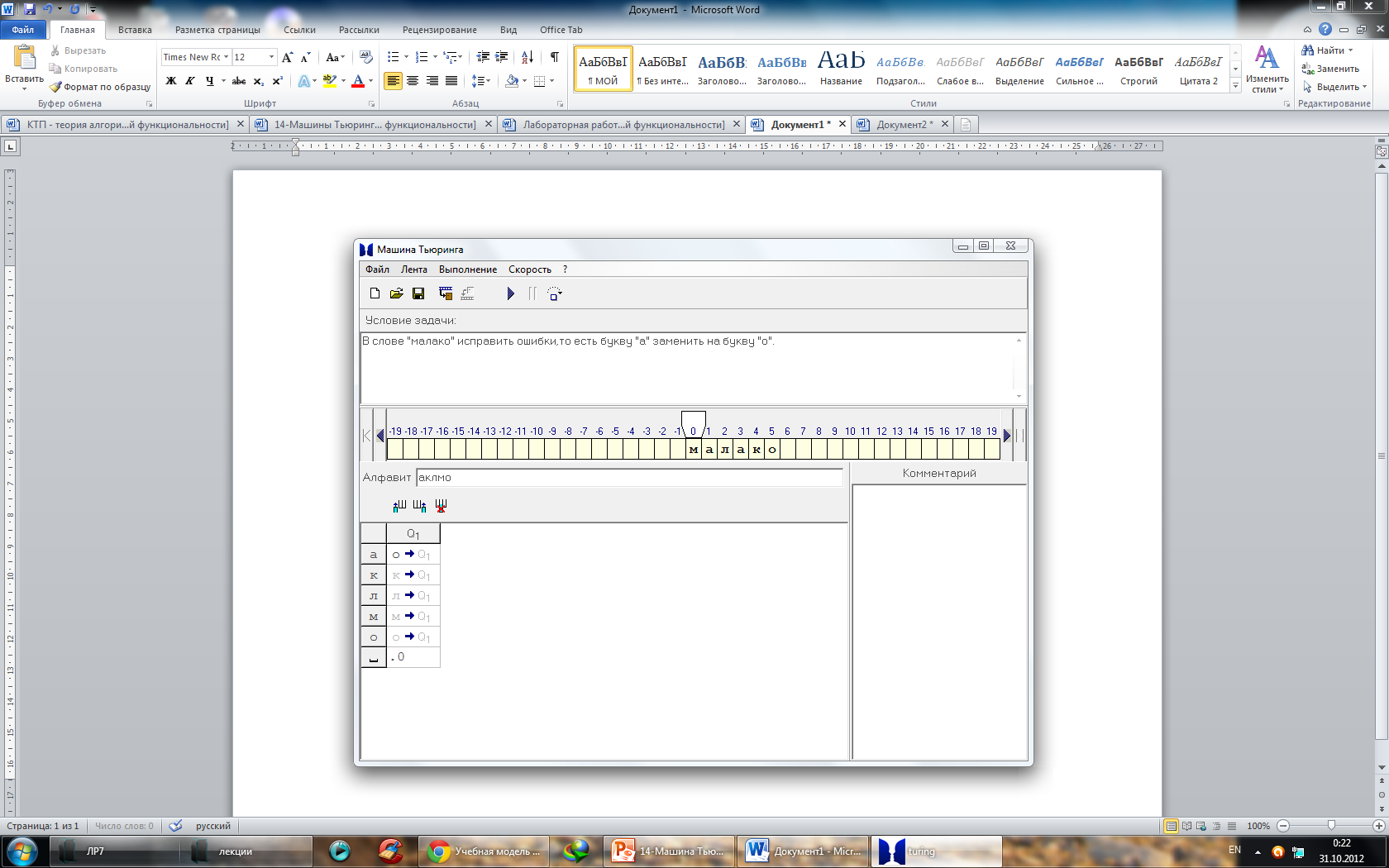Expand the styles gallery with the More arrow

[1235, 86]
